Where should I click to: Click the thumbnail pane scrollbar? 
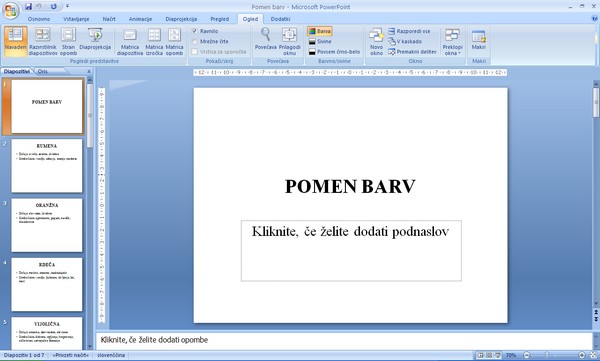tap(90, 115)
